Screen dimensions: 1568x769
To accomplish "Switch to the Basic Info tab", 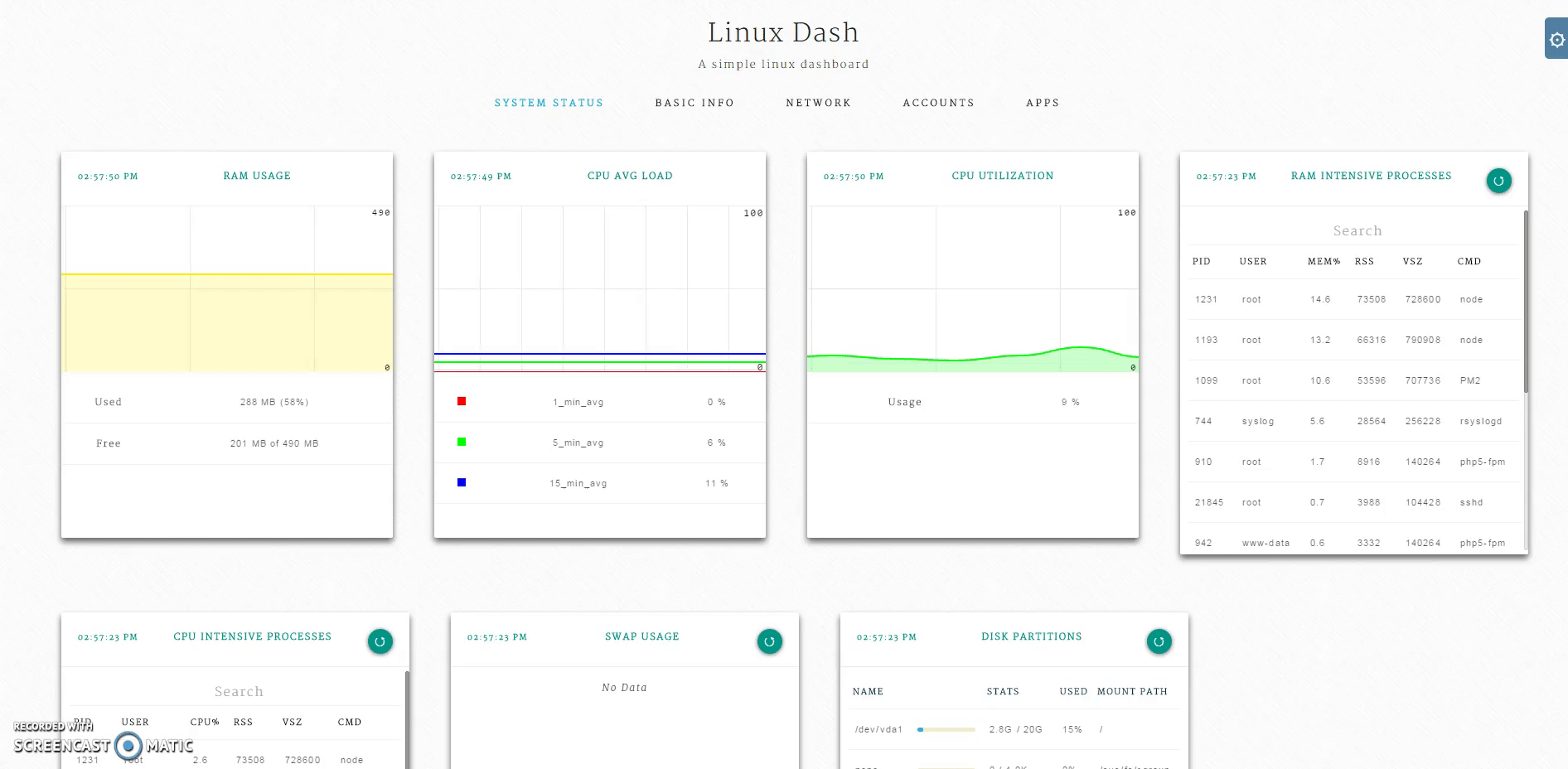I will click(x=694, y=103).
